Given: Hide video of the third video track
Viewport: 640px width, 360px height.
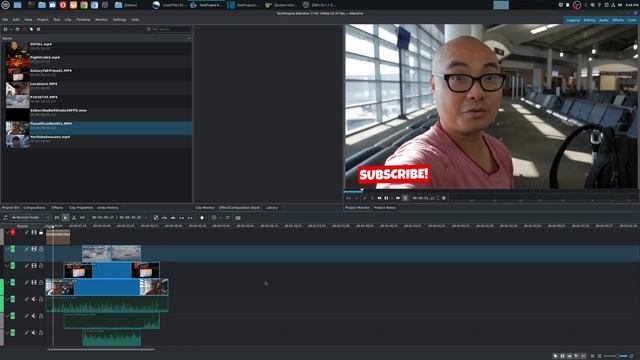Looking at the screenshot, I should pyautogui.click(x=34, y=266).
